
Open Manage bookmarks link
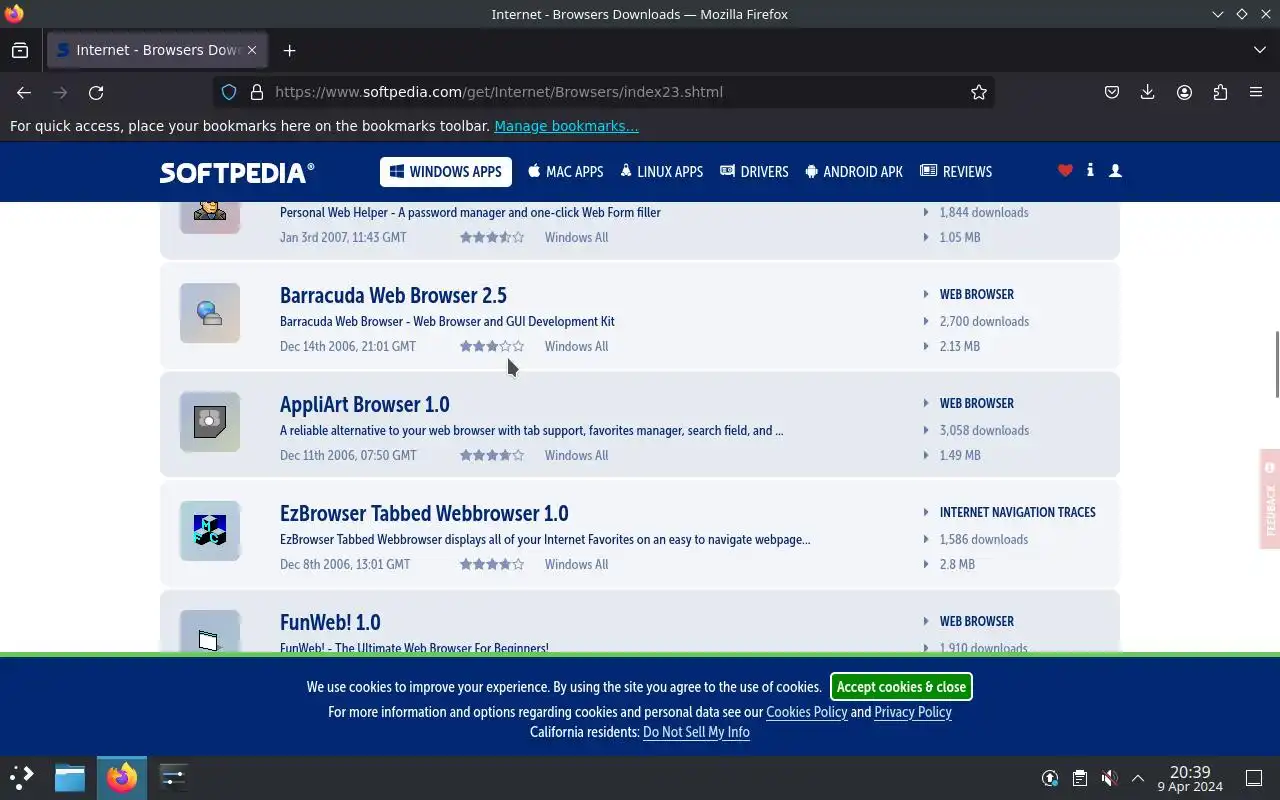click(x=566, y=126)
